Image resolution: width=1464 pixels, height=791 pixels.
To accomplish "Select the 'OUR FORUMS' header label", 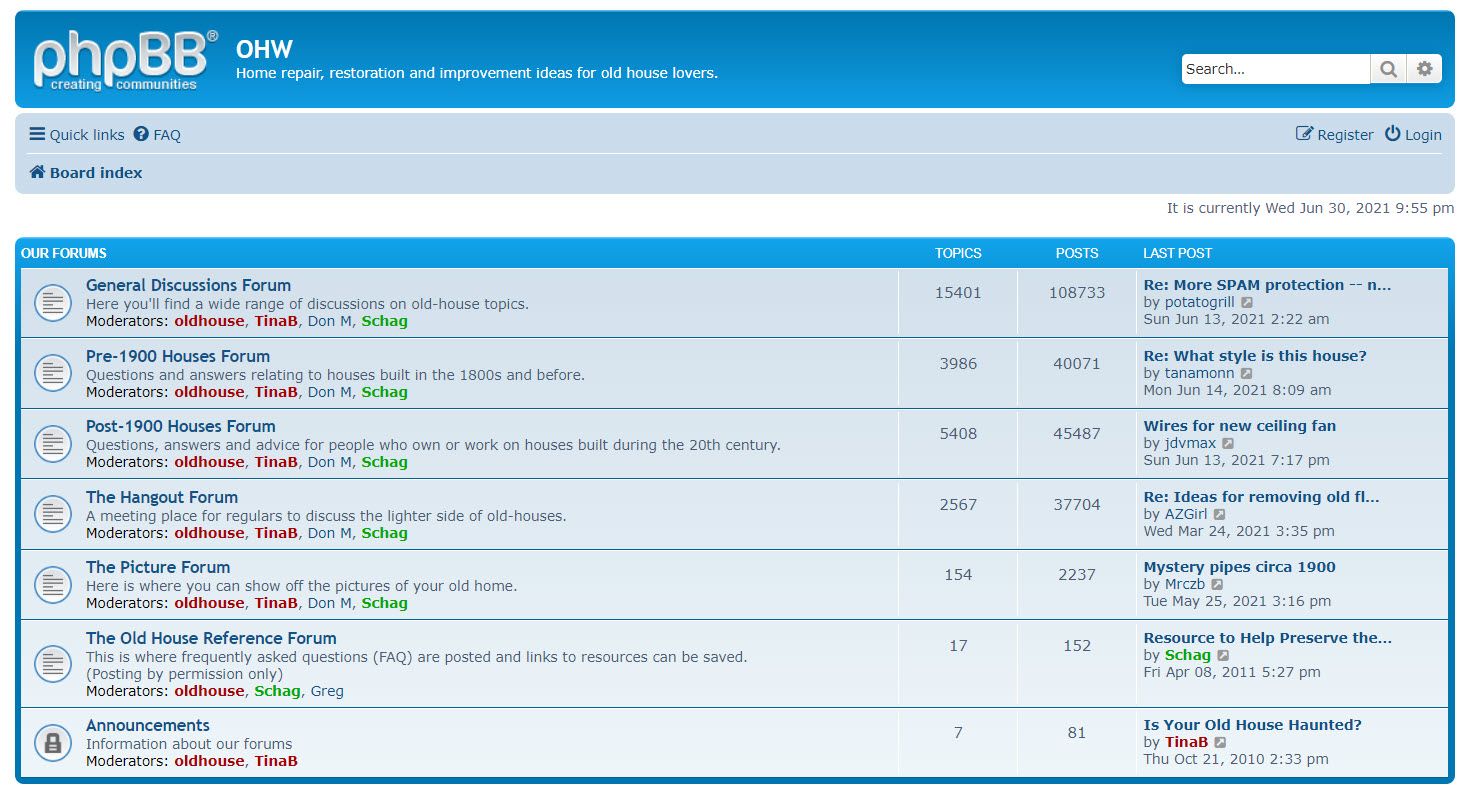I will click(64, 253).
